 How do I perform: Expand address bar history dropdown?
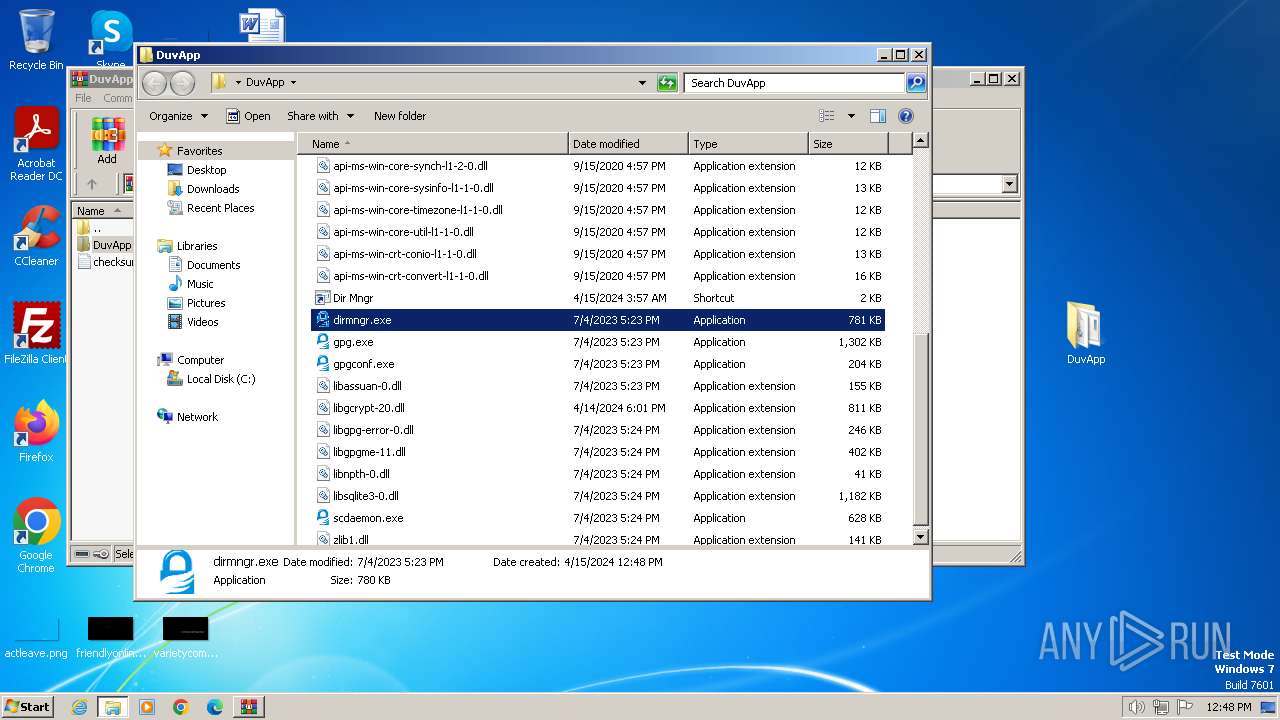[642, 83]
